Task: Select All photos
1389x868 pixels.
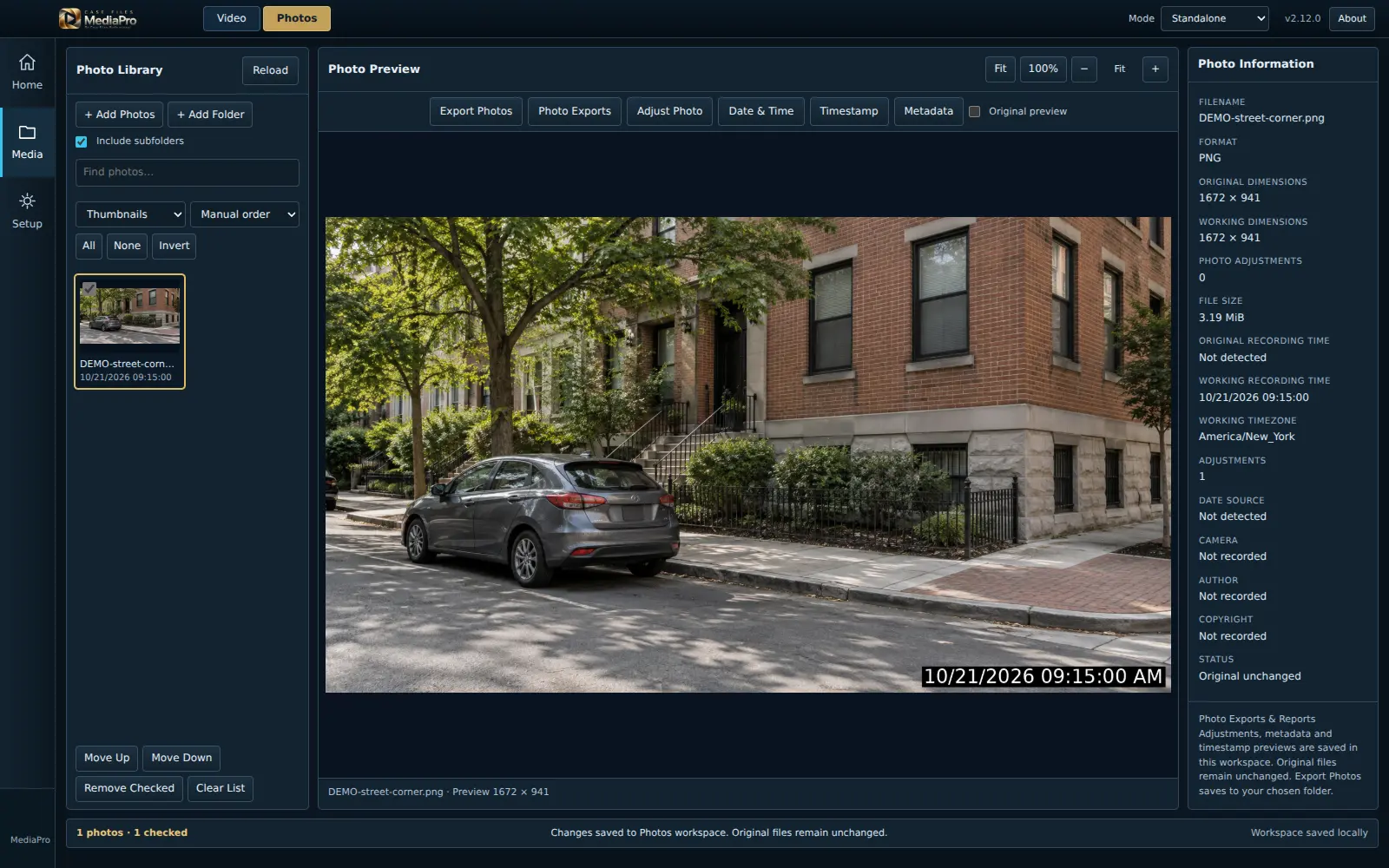Action: (x=89, y=246)
